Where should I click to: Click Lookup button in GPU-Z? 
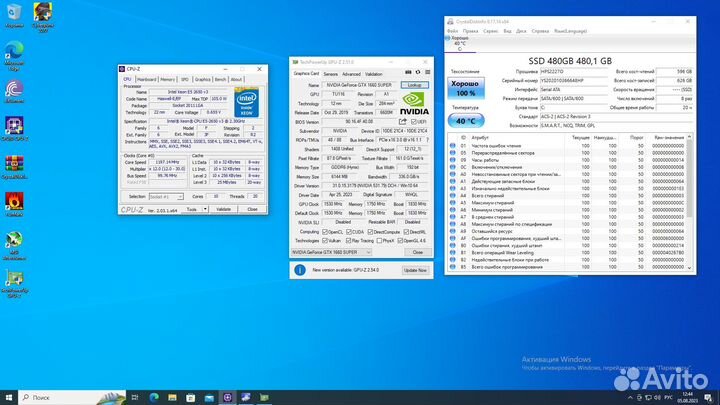(x=415, y=85)
